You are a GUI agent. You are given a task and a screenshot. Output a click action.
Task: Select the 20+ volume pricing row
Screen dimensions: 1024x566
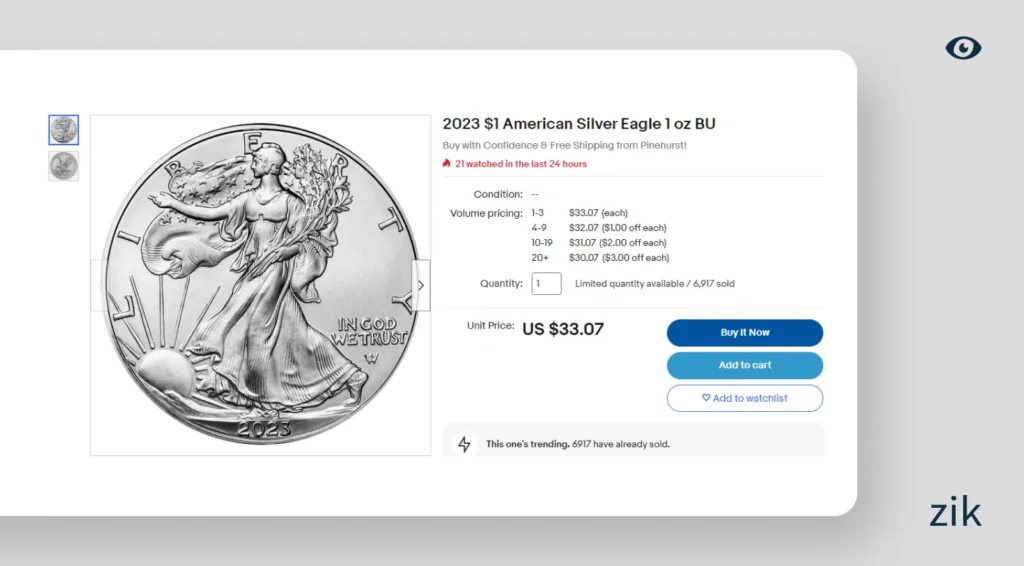click(600, 258)
